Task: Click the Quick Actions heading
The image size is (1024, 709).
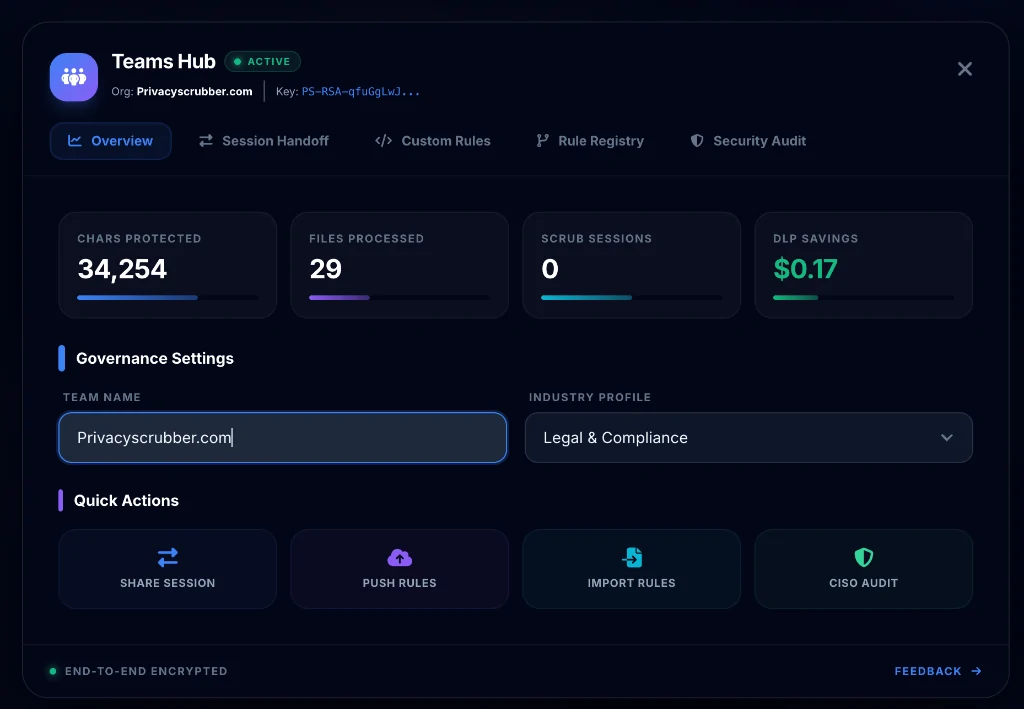Action: tap(126, 501)
